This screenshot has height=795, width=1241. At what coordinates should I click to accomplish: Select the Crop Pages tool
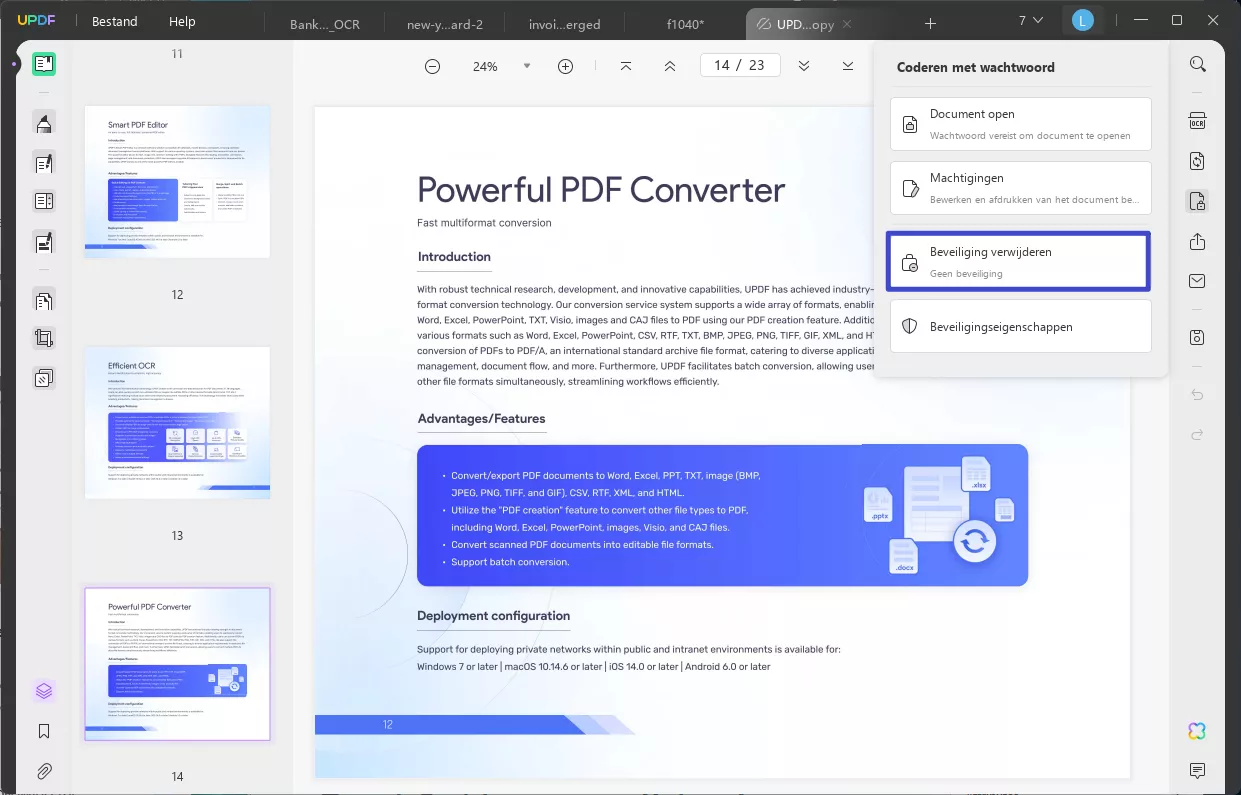pyautogui.click(x=44, y=339)
